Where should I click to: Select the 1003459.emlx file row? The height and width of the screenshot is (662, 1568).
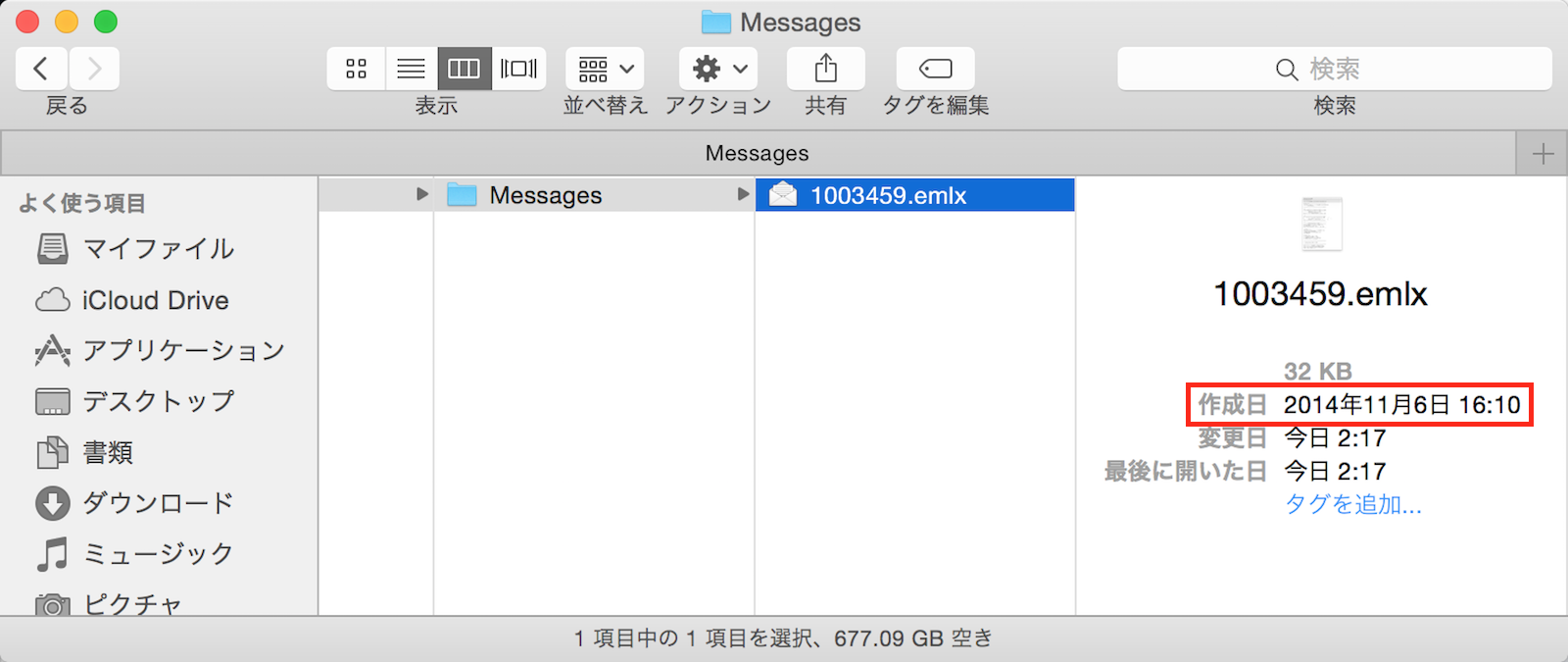tap(915, 195)
